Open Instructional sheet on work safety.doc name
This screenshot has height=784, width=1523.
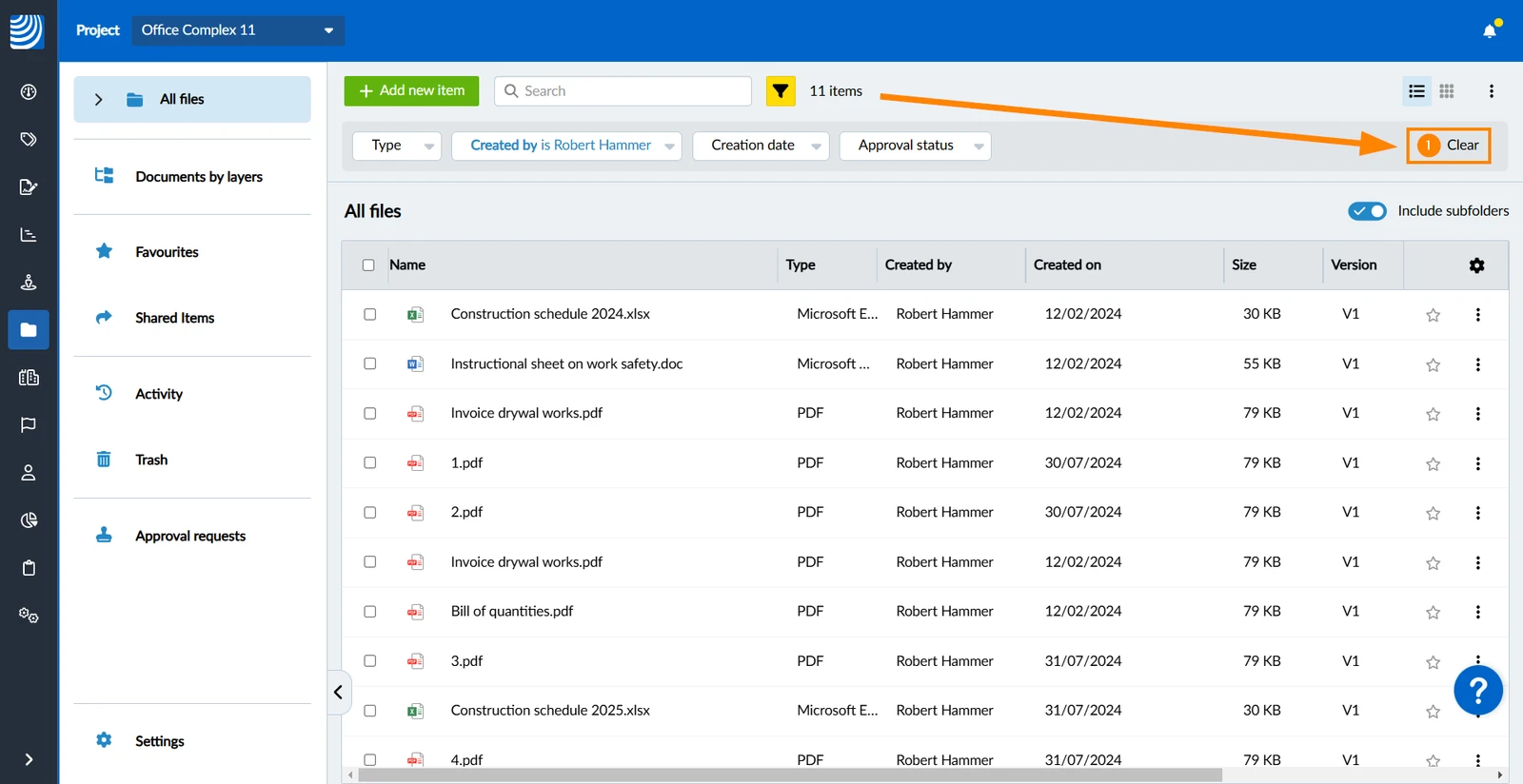[x=566, y=363]
